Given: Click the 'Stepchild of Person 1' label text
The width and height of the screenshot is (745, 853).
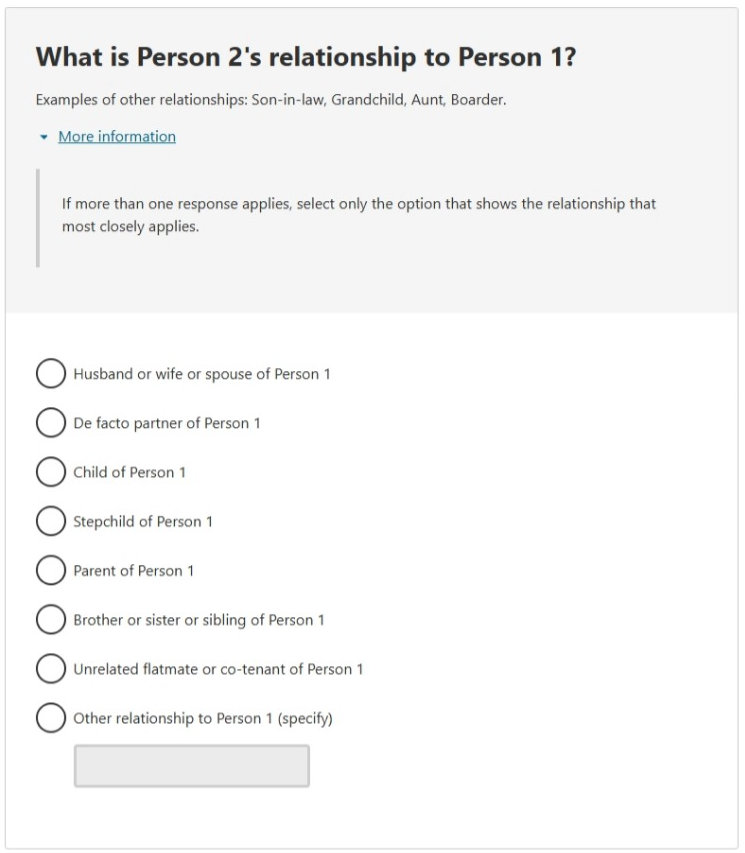Looking at the screenshot, I should tap(145, 520).
